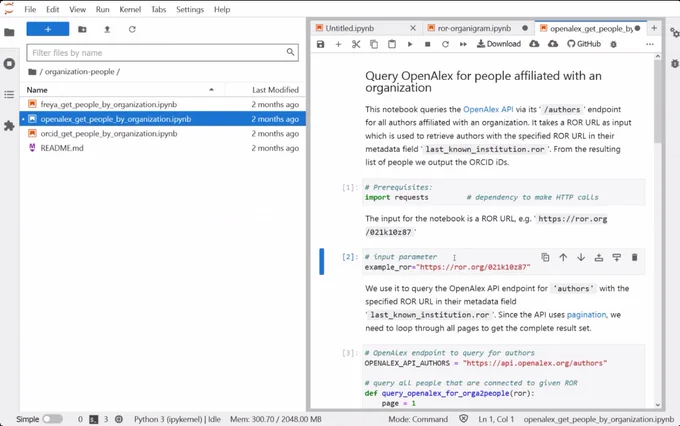Enable the debugger bug icon in toolbar
The image size is (680, 426).
[x=613, y=44]
